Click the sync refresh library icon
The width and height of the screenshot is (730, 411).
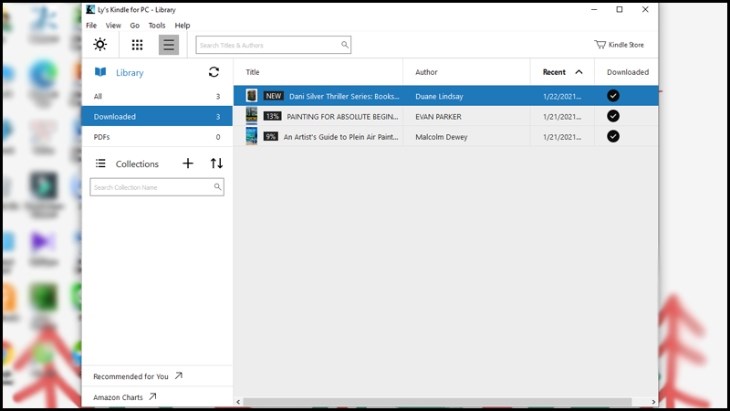213,72
